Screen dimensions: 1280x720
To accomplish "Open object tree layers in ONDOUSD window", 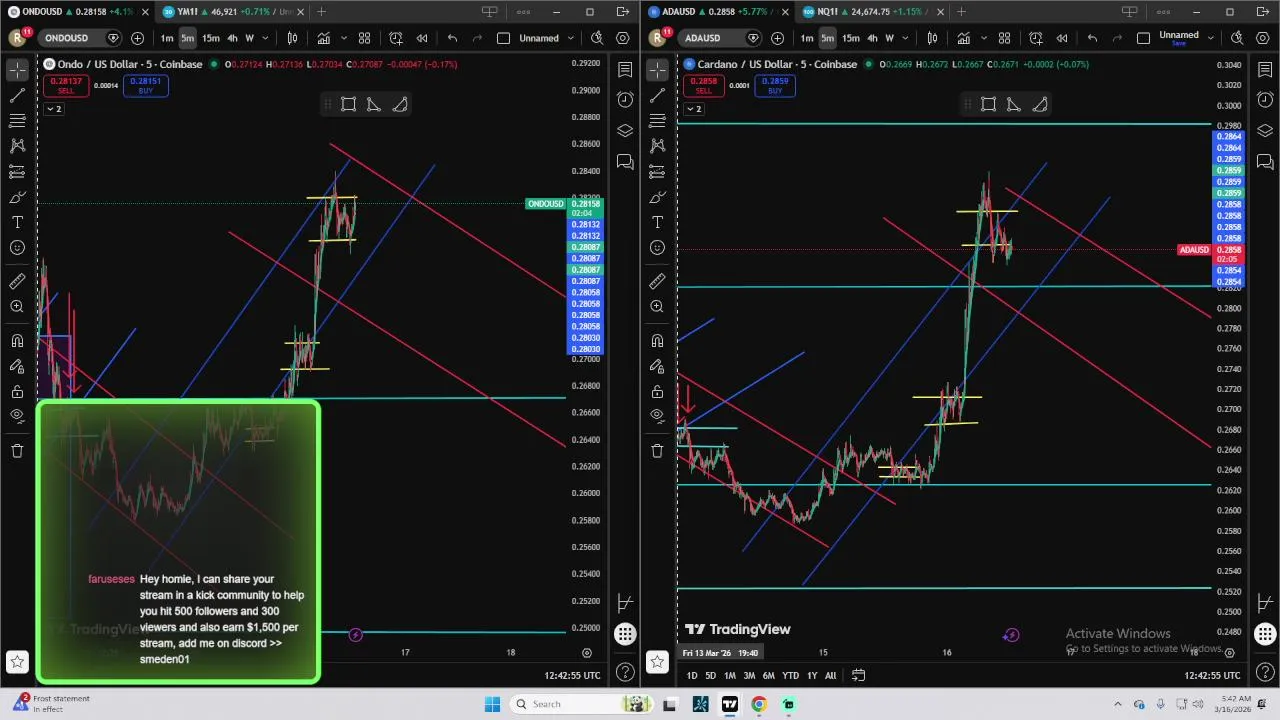I will [625, 131].
